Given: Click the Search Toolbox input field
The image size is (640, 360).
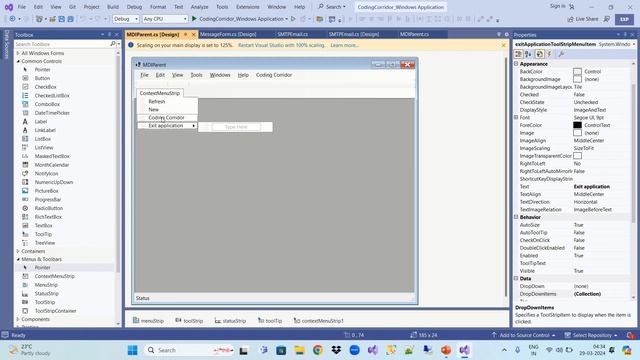Looking at the screenshot, I should (62, 44).
